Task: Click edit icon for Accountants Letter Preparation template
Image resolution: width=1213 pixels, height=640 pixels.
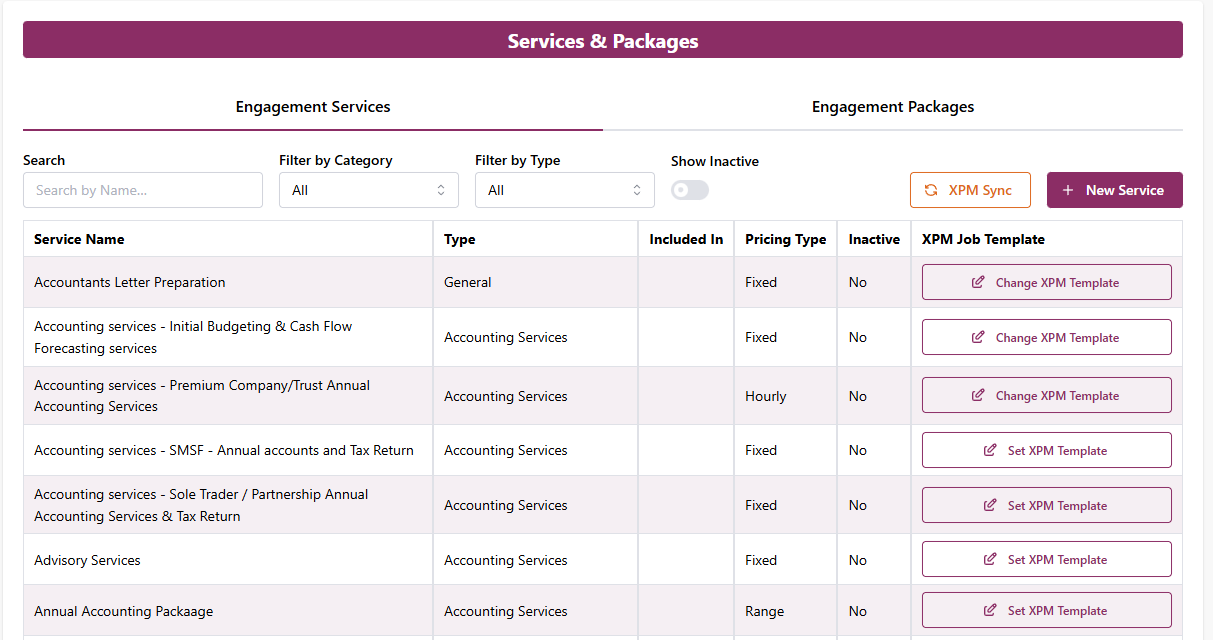Action: click(979, 283)
